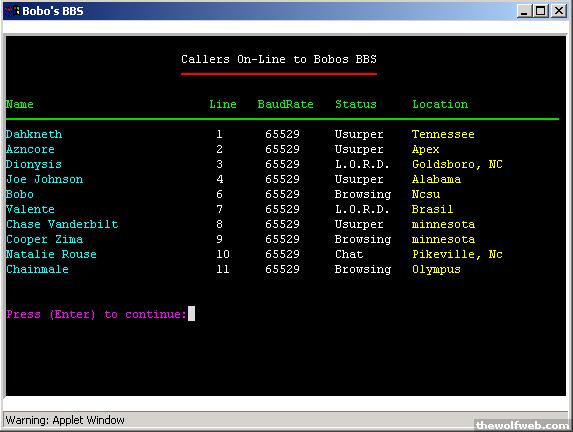This screenshot has height=432, width=573.
Task: Click 'Callers On-Line to Bobos BBS' heading
Action: [x=279, y=59]
